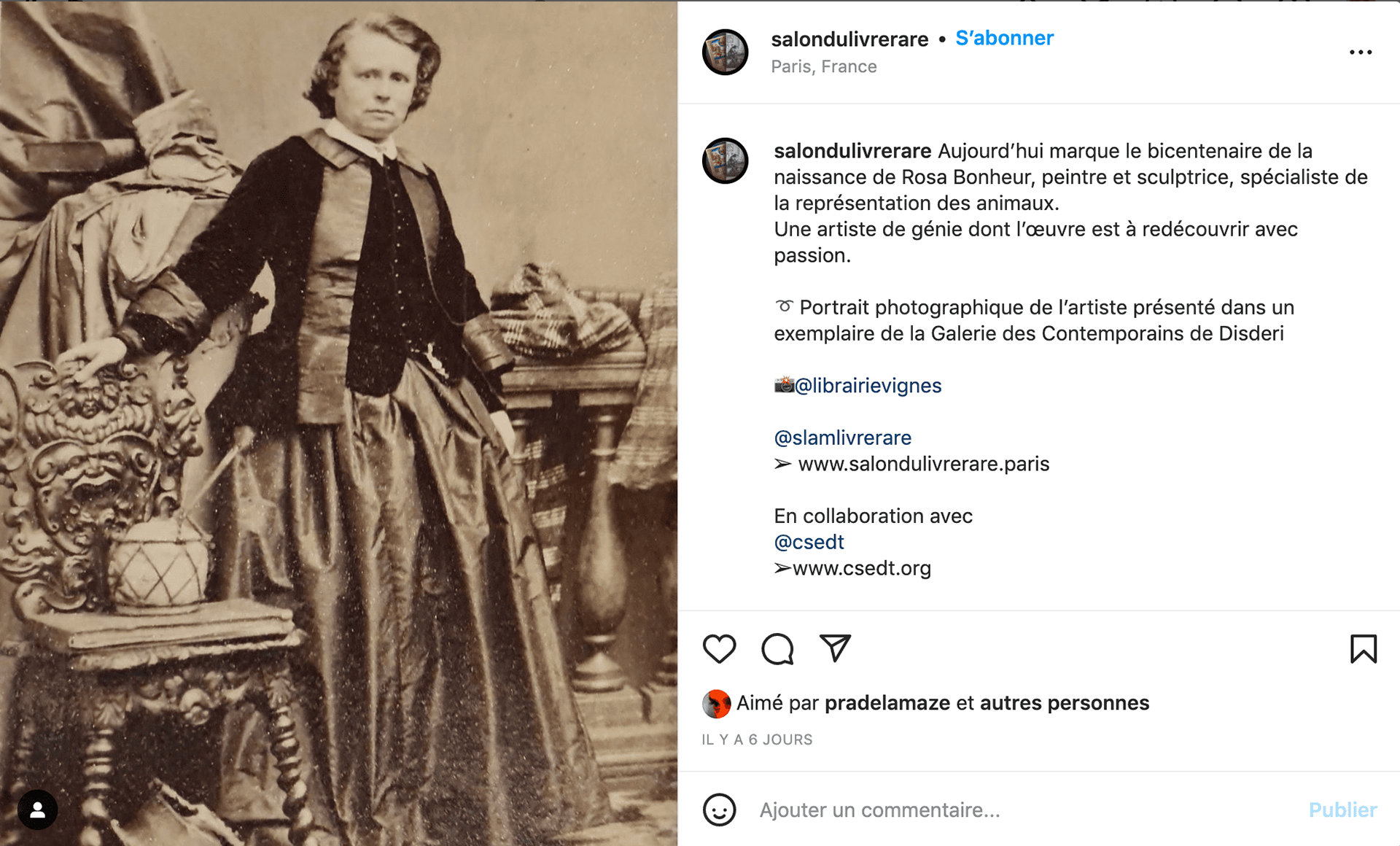The image size is (1400, 846).
Task: Open pradelamaze's small liker avatar
Action: click(x=716, y=704)
